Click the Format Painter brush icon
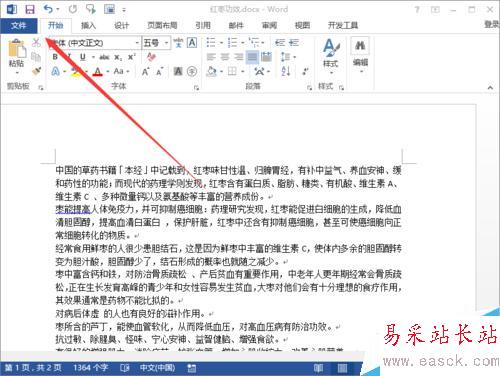The height and width of the screenshot is (376, 500). coord(36,71)
